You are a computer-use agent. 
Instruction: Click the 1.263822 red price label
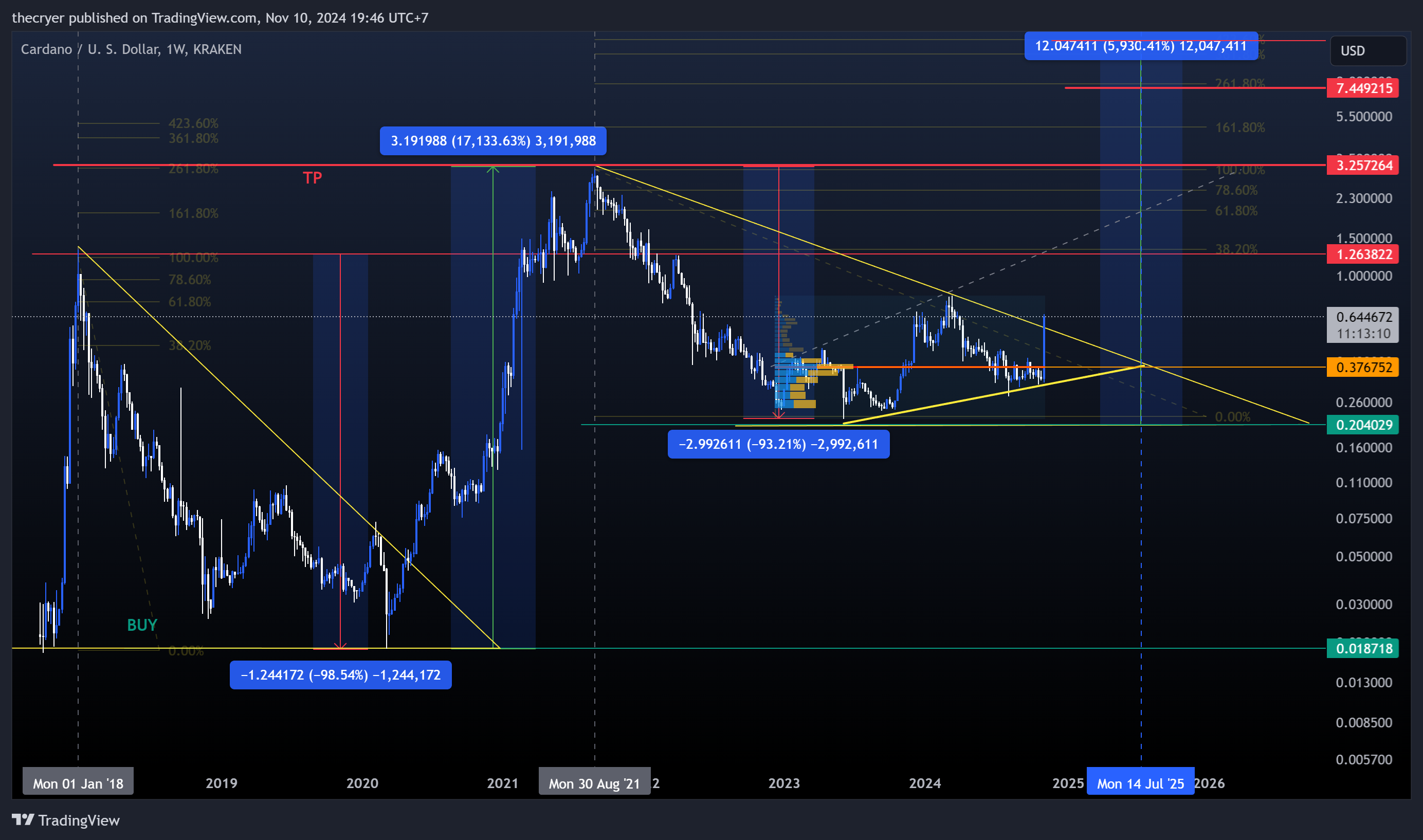click(x=1363, y=254)
